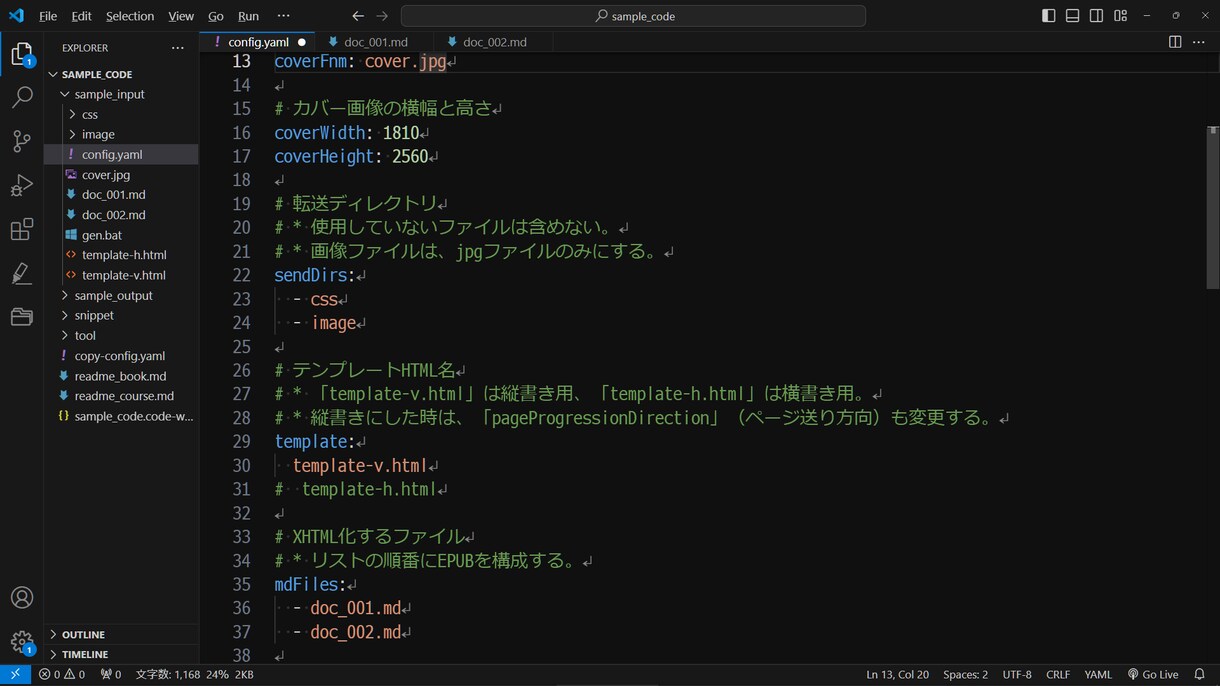Image resolution: width=1220 pixels, height=686 pixels.
Task: Open the customize layout icon
Action: (1120, 16)
